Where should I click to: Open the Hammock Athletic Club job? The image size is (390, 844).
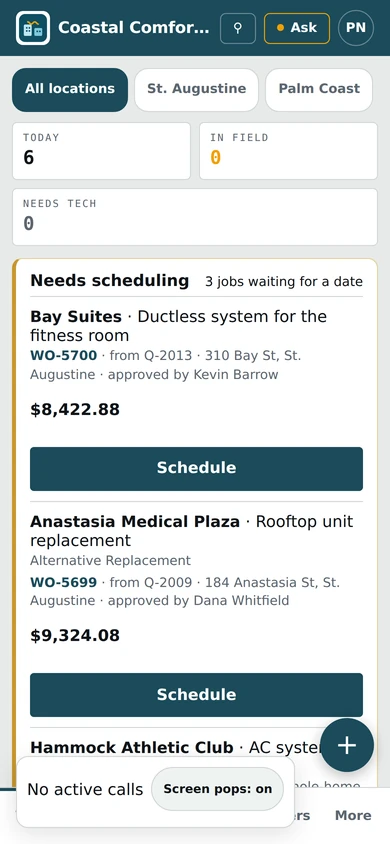pyautogui.click(x=132, y=748)
